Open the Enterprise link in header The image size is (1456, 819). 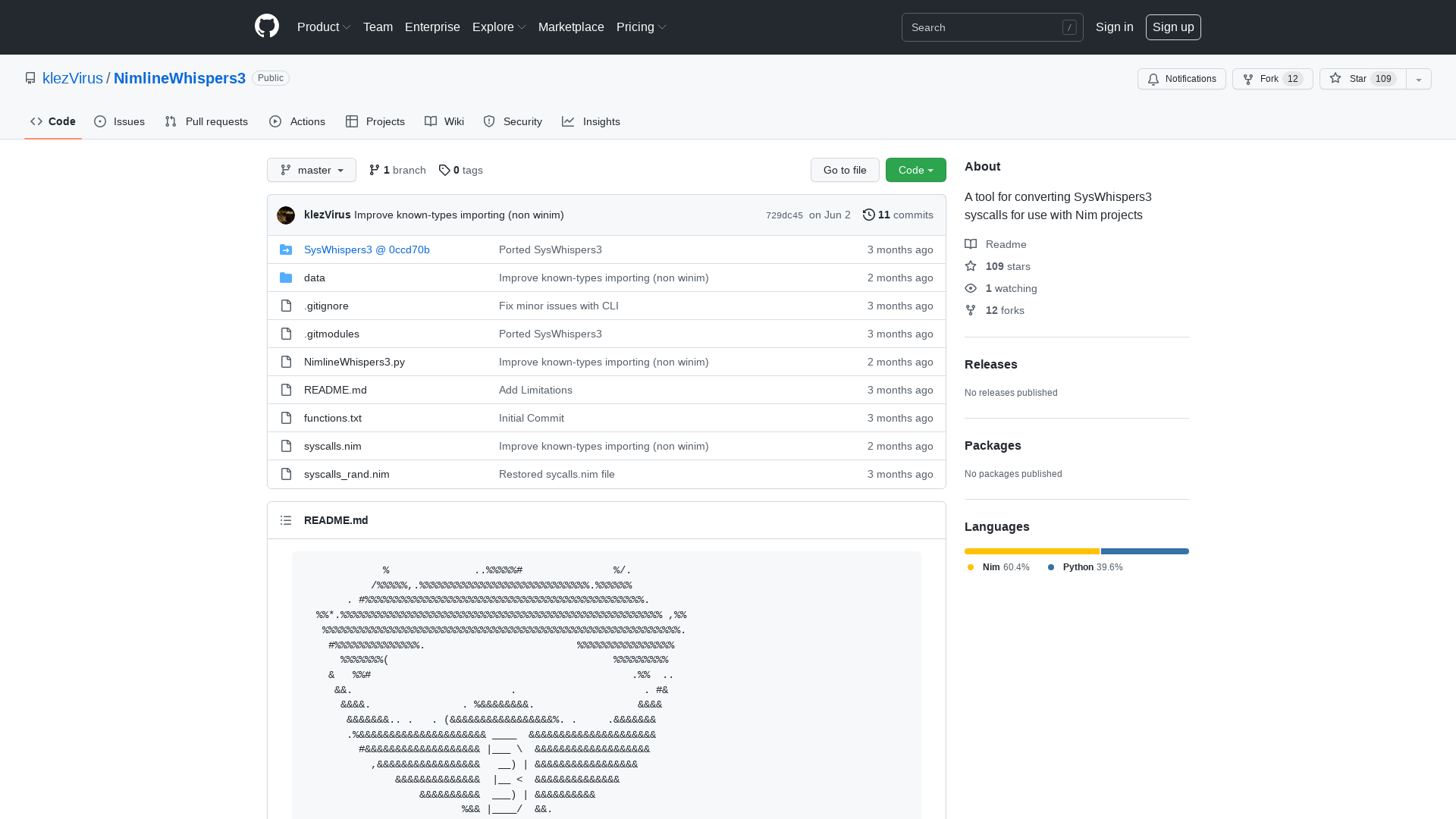pos(432,27)
